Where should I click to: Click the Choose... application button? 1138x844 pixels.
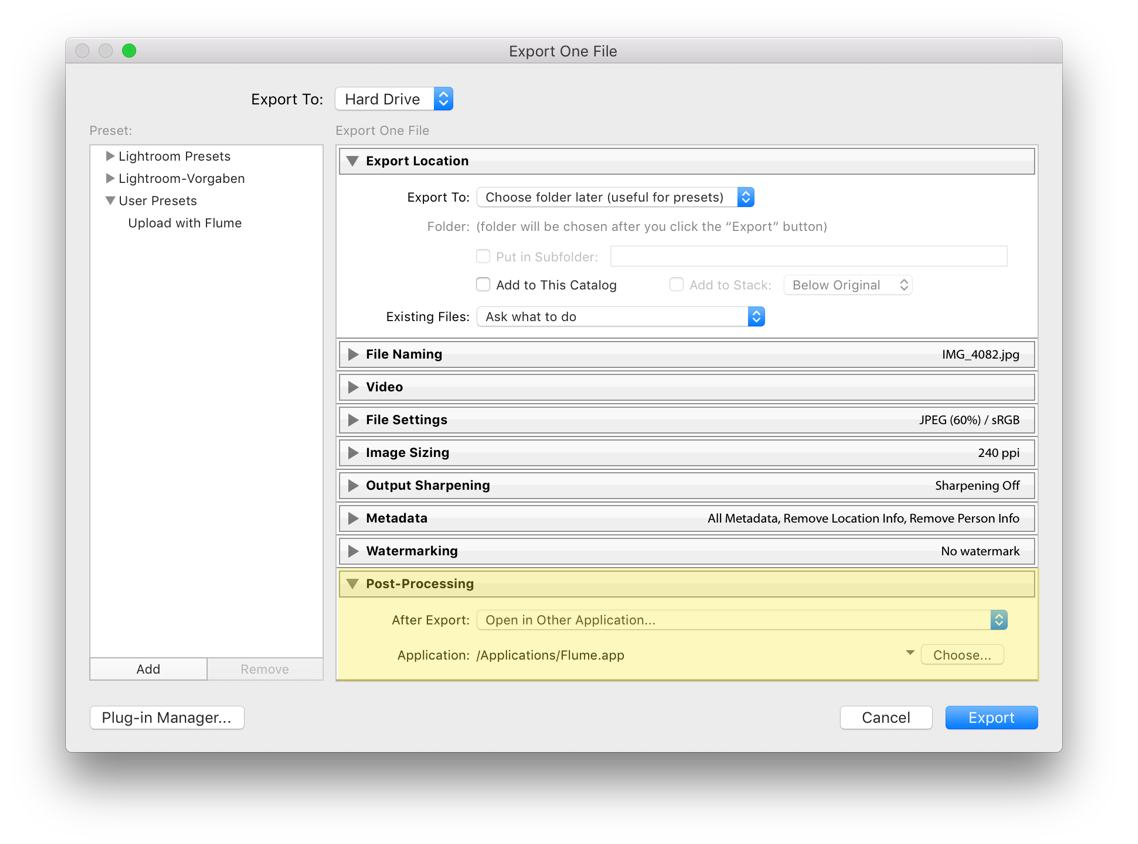pyautogui.click(x=962, y=655)
